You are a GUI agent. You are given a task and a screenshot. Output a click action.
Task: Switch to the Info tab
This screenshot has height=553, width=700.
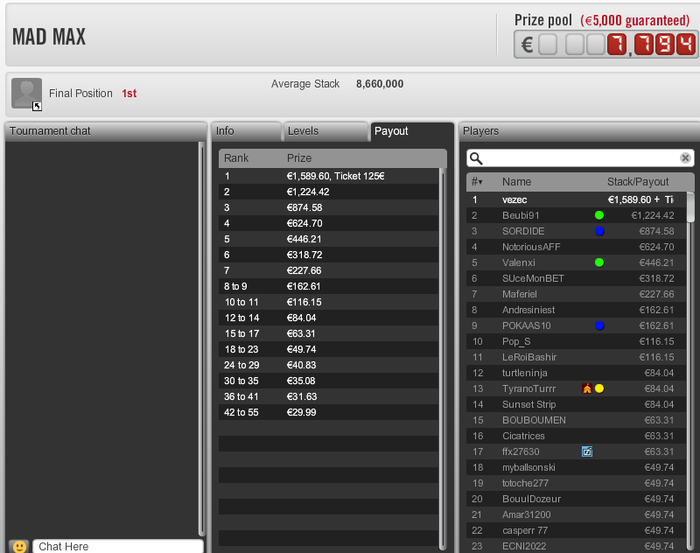[x=246, y=131]
